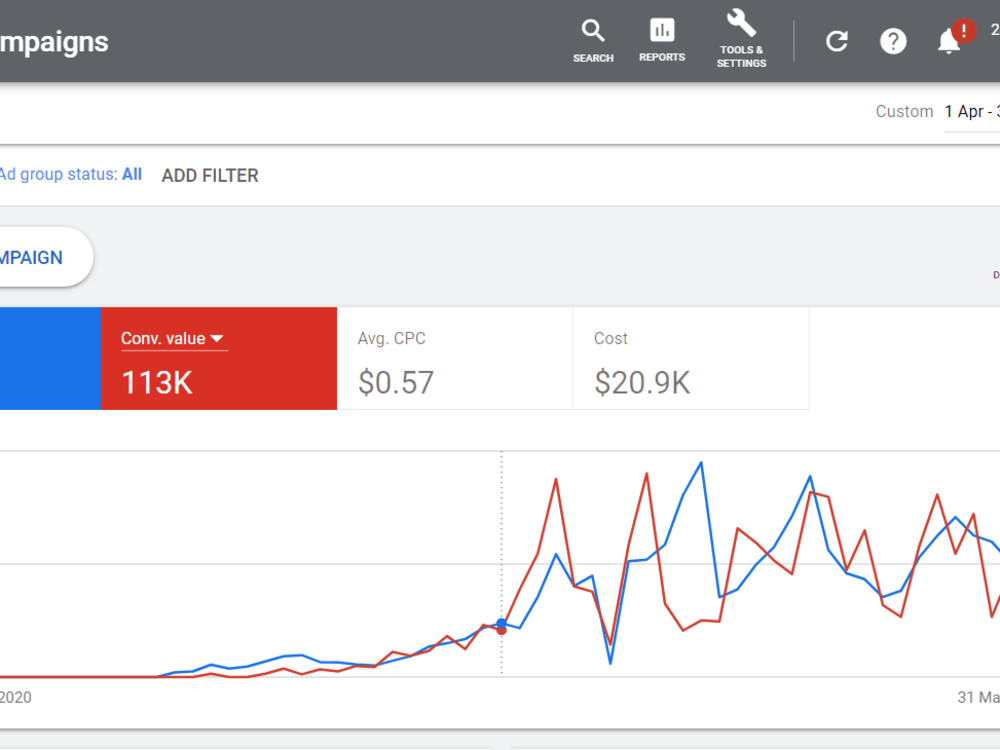Refresh the campaign data
This screenshot has width=1000, height=750.
pyautogui.click(x=837, y=41)
